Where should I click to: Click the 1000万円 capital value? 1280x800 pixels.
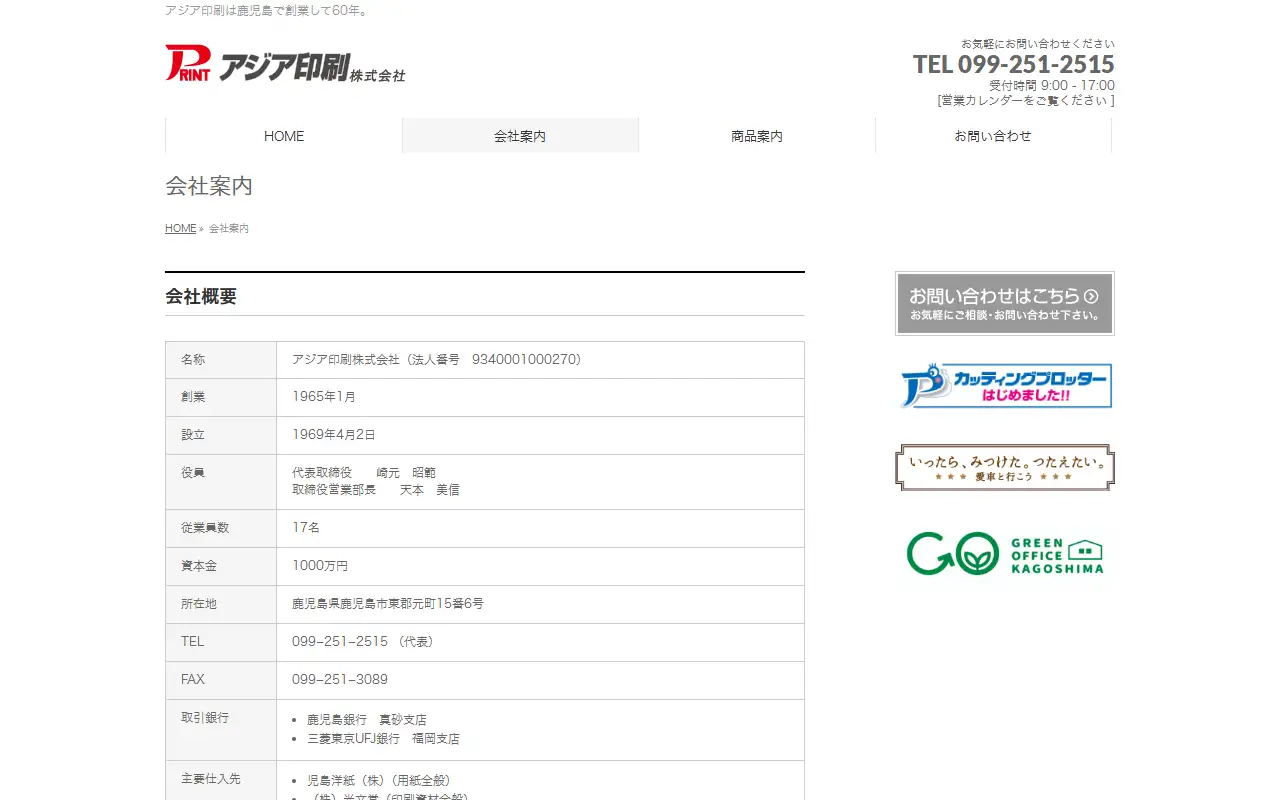tap(320, 566)
